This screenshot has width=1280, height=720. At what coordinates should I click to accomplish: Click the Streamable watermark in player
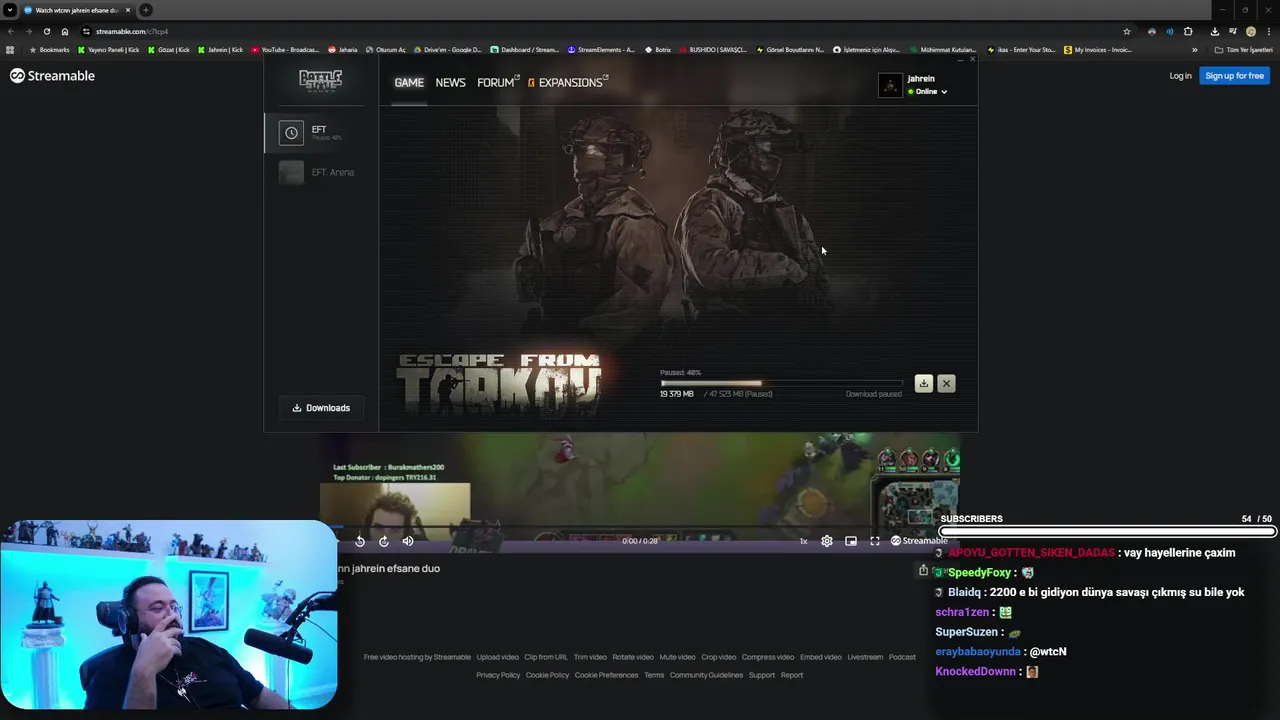pyautogui.click(x=919, y=541)
